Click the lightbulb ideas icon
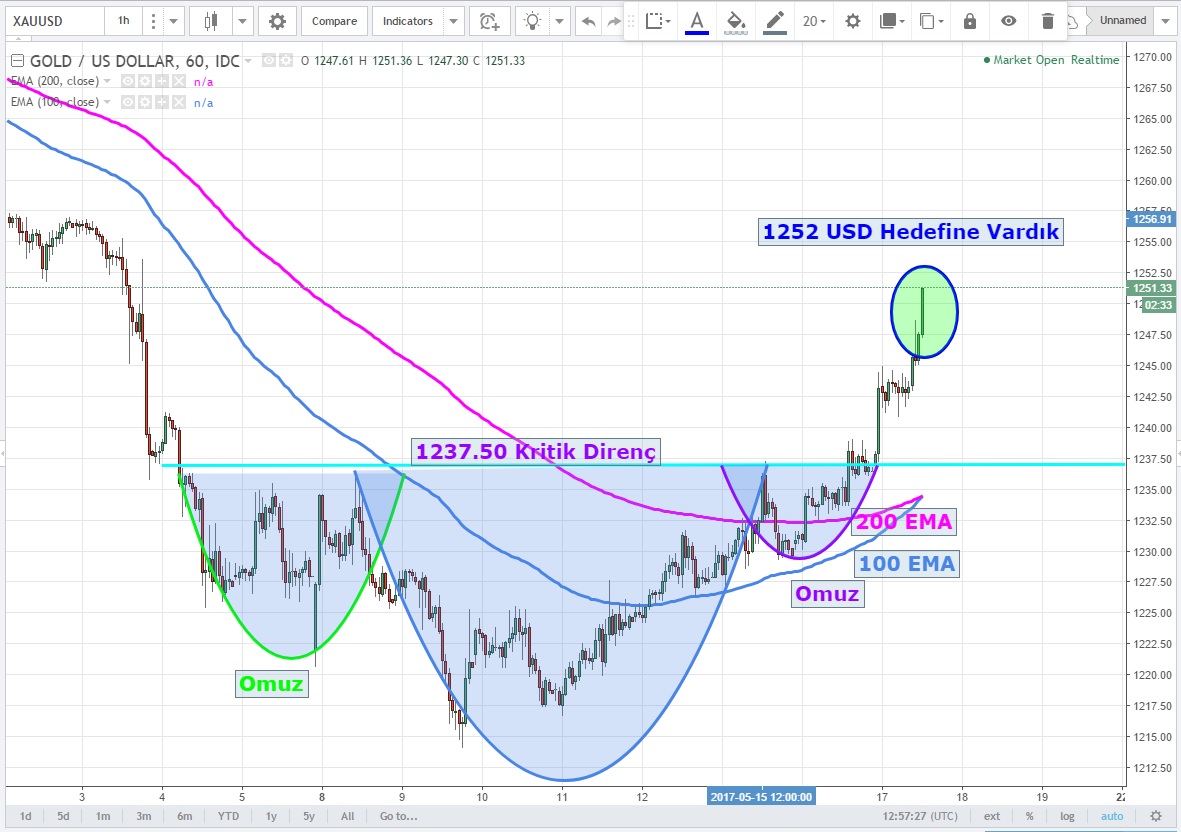The image size is (1181, 832). (534, 21)
